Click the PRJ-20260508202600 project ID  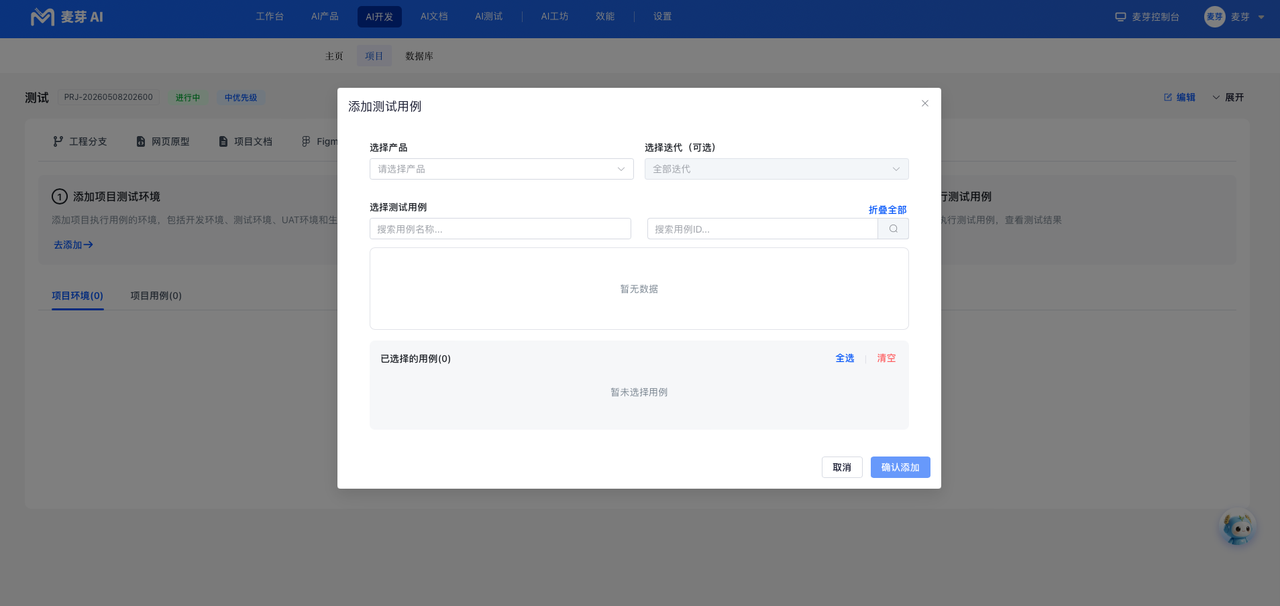pyautogui.click(x=108, y=98)
